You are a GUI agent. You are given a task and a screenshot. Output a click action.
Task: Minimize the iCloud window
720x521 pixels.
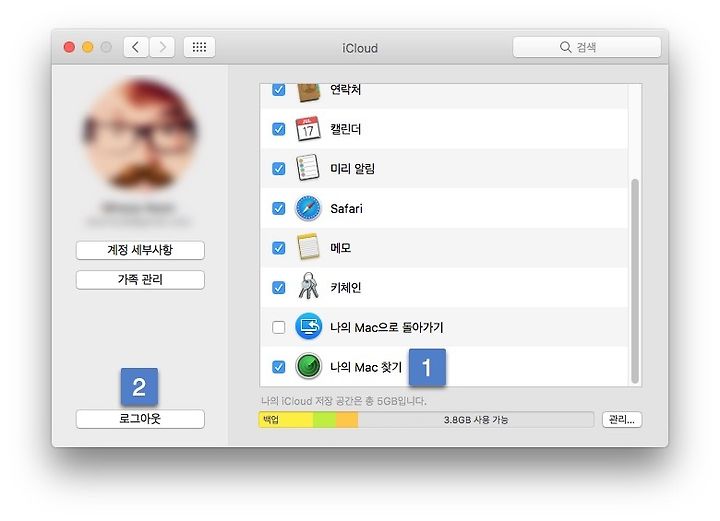tap(88, 47)
